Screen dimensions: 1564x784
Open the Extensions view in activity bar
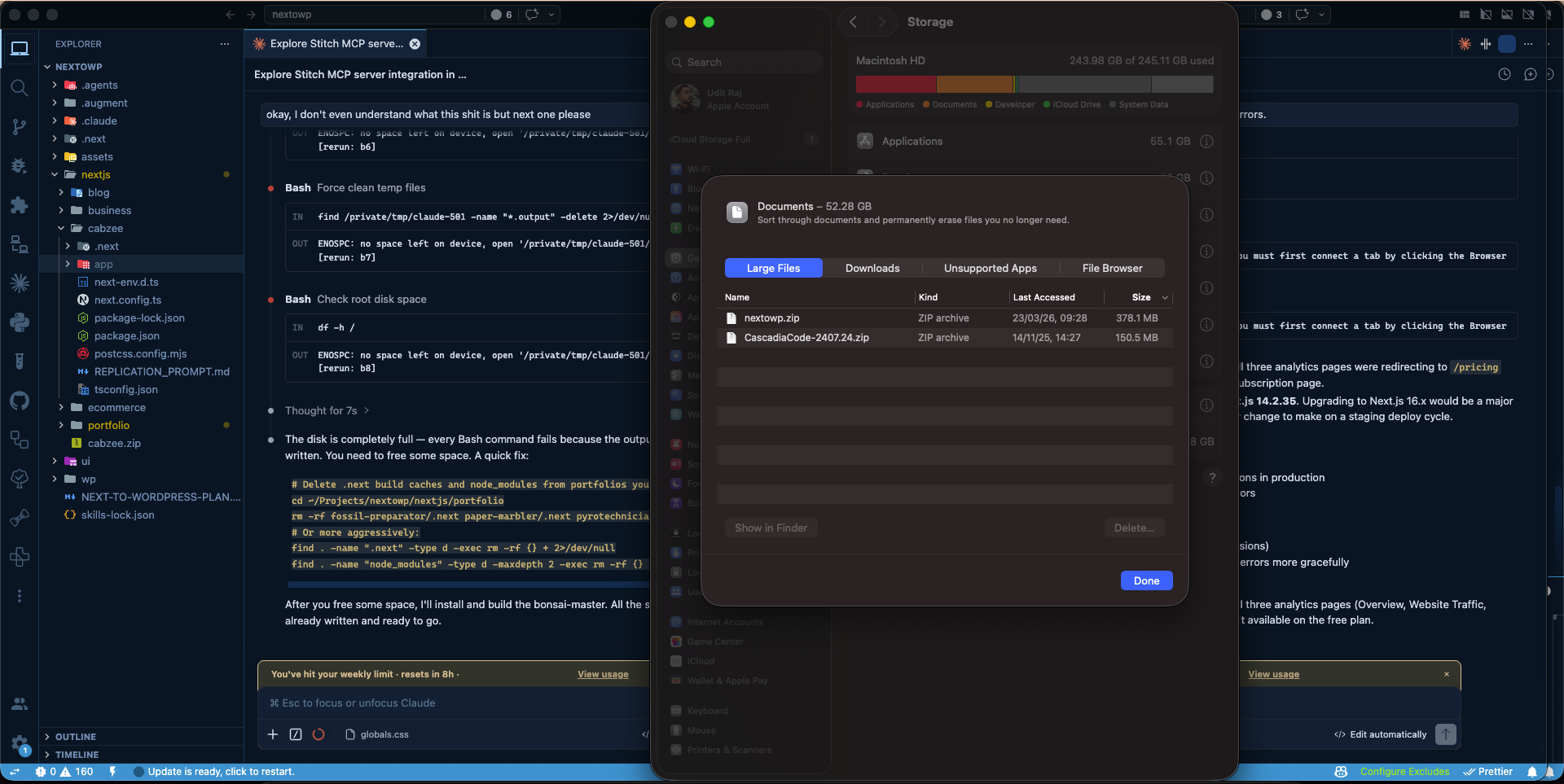[x=20, y=205]
